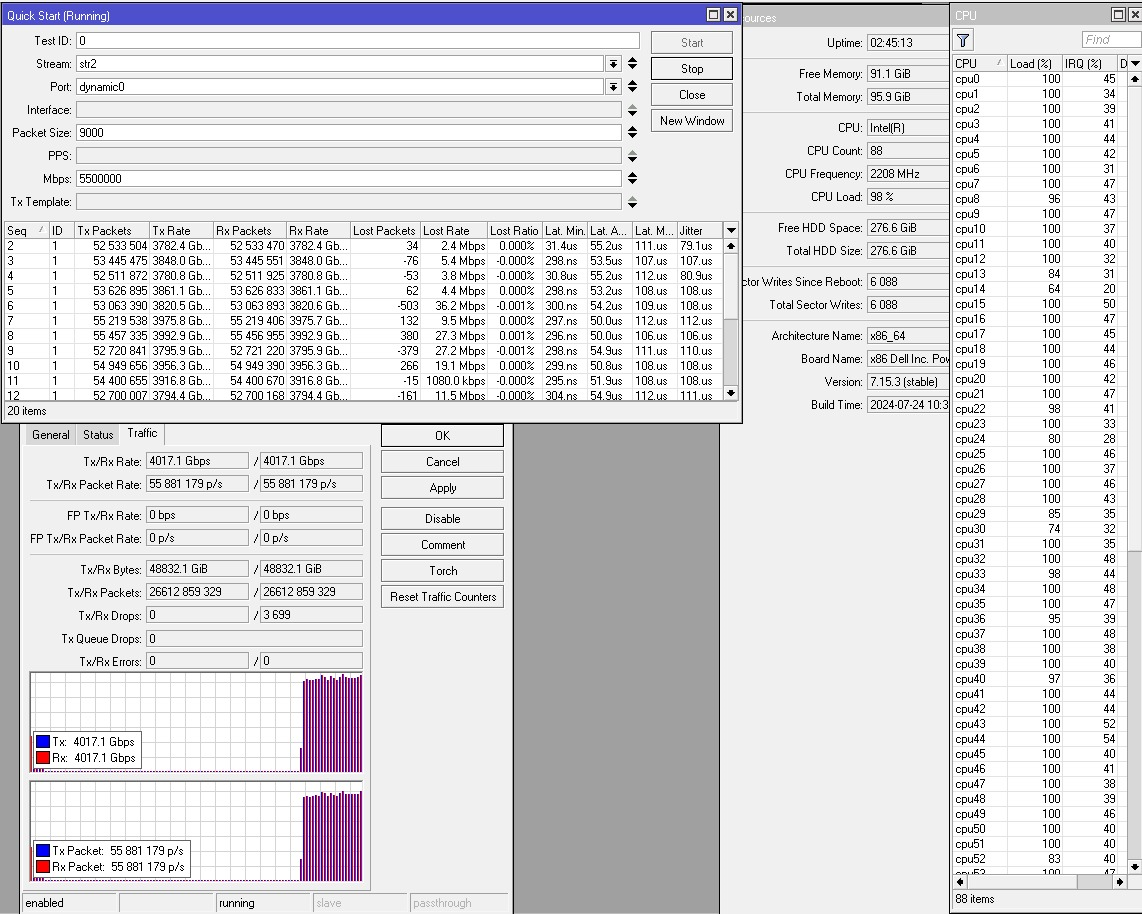Open the Port dropdown list
The height and width of the screenshot is (914, 1142).
click(613, 87)
